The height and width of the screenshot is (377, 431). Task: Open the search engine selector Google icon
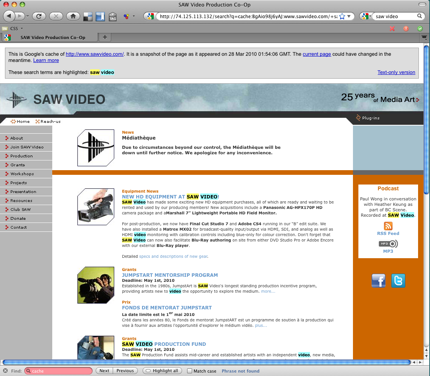(366, 16)
